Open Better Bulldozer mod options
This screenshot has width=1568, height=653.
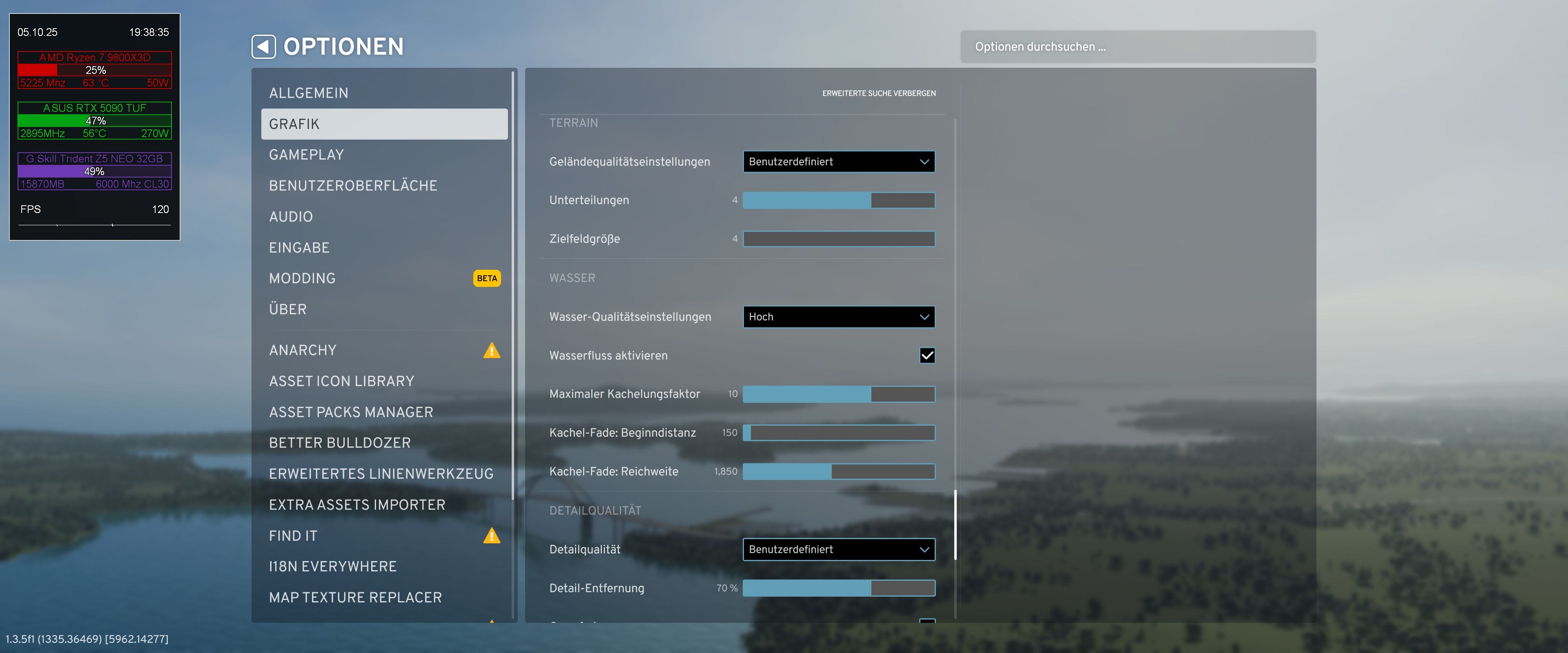pyautogui.click(x=340, y=443)
